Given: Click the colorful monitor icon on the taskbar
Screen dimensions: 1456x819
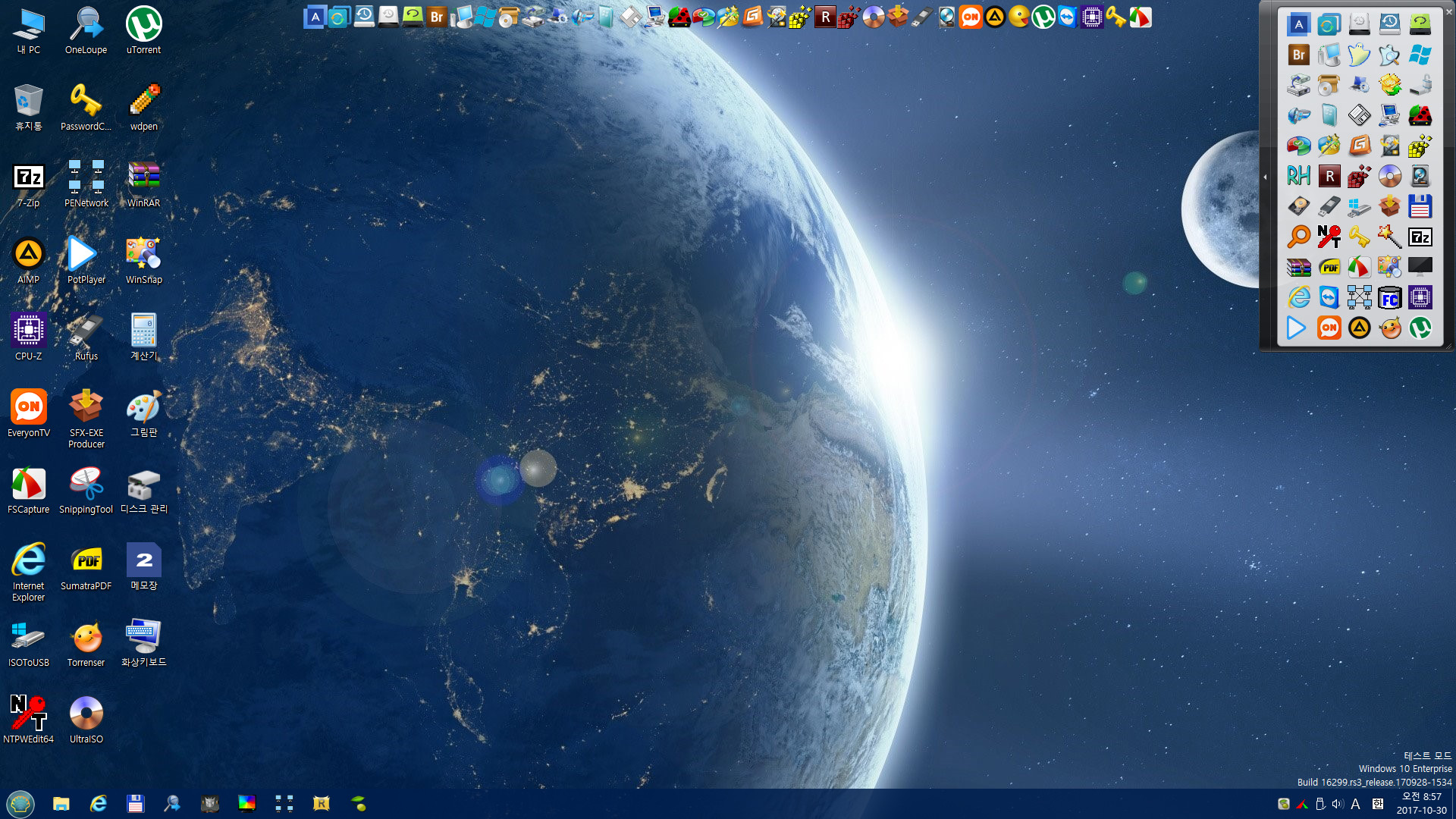Looking at the screenshot, I should (x=247, y=803).
